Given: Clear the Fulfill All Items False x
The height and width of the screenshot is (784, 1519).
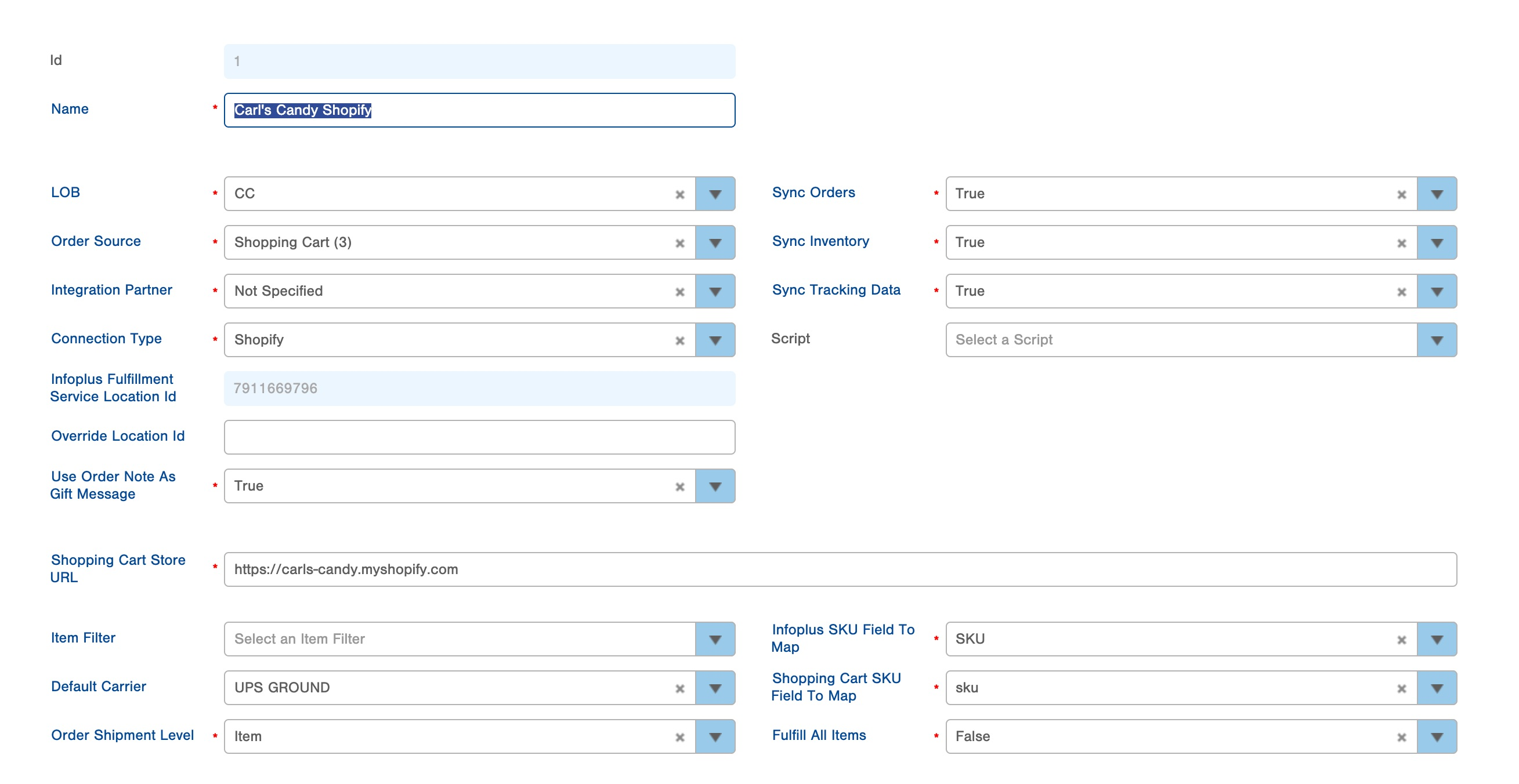Looking at the screenshot, I should coord(1401,738).
